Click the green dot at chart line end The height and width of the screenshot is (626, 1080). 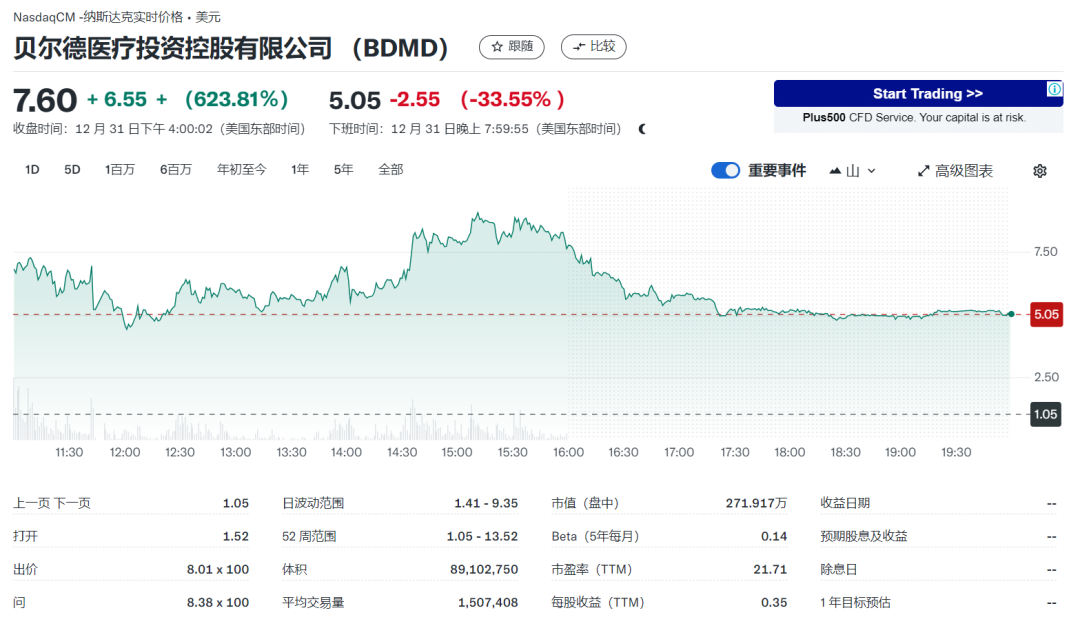coord(1010,314)
